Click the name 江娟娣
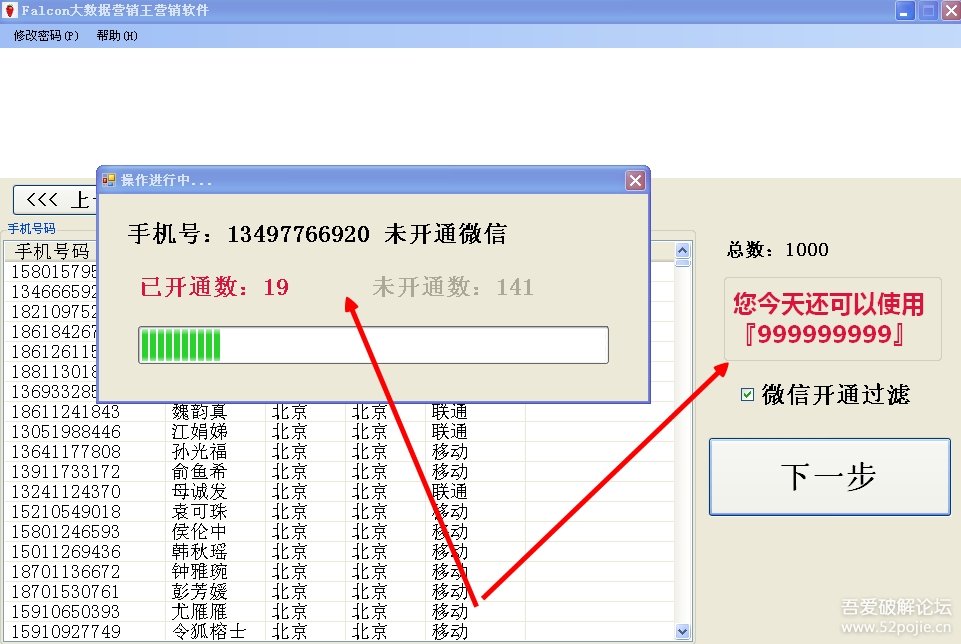This screenshot has width=961, height=644. [199, 431]
